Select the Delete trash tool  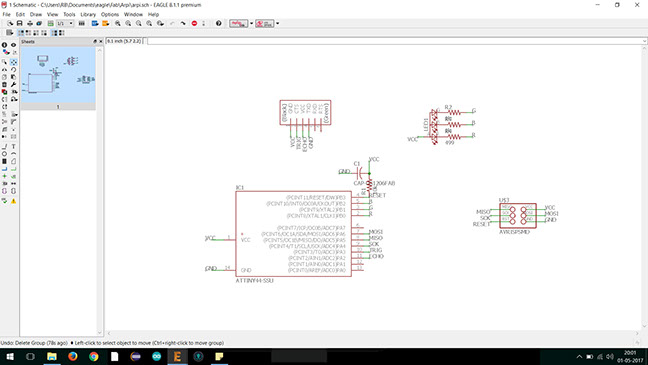(5, 84)
